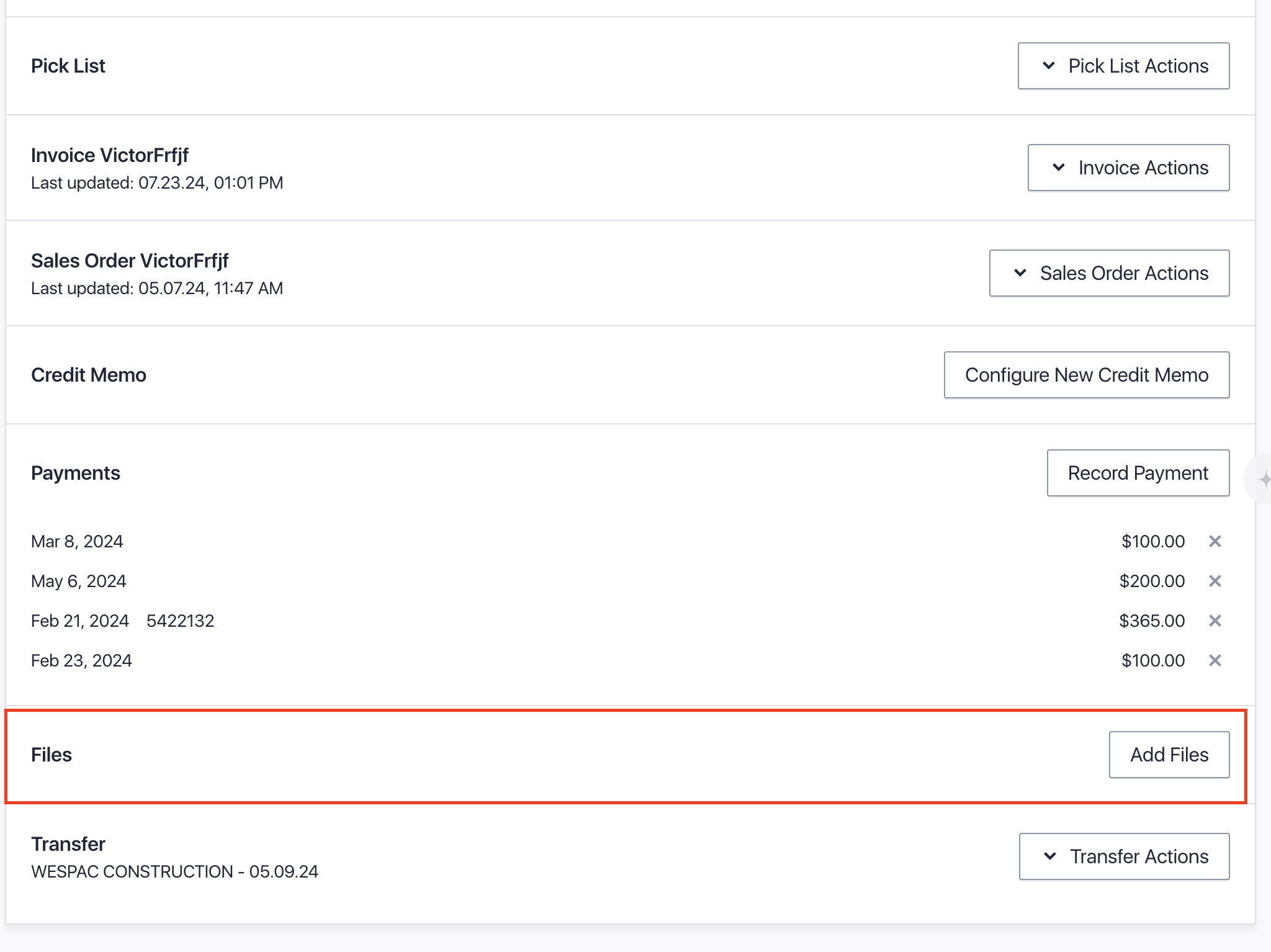Delete the Mar 8, 2024 payment
Viewport: 1271px width, 952px height.
pyautogui.click(x=1215, y=541)
